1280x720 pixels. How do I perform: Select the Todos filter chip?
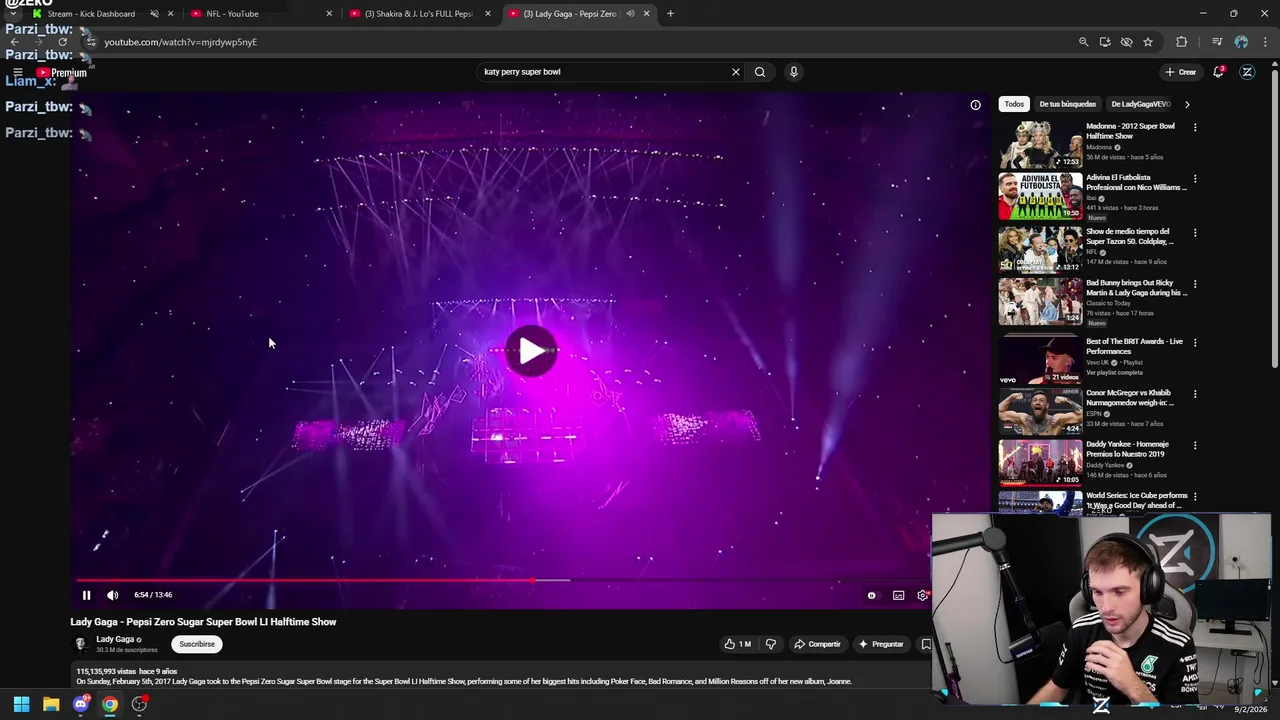pyautogui.click(x=1014, y=104)
